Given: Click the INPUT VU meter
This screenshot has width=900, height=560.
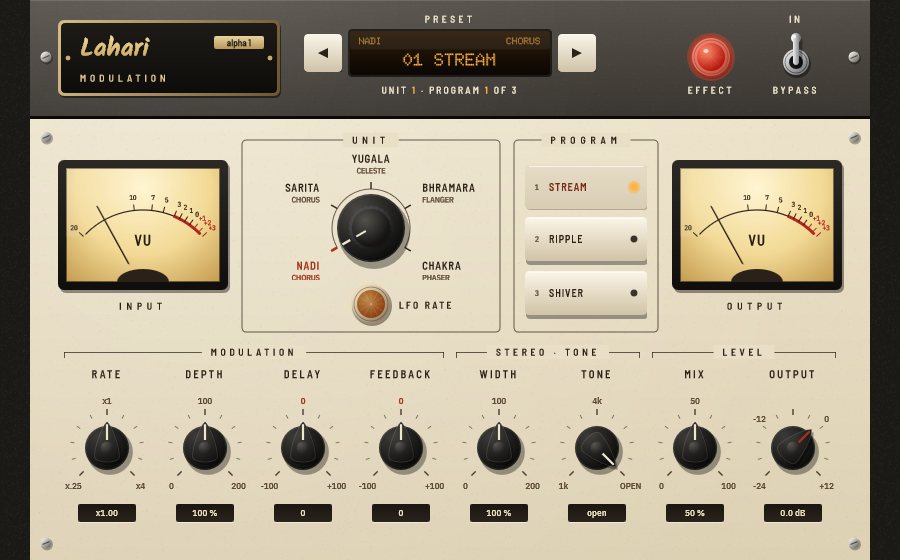Looking at the screenshot, I should coord(143,225).
